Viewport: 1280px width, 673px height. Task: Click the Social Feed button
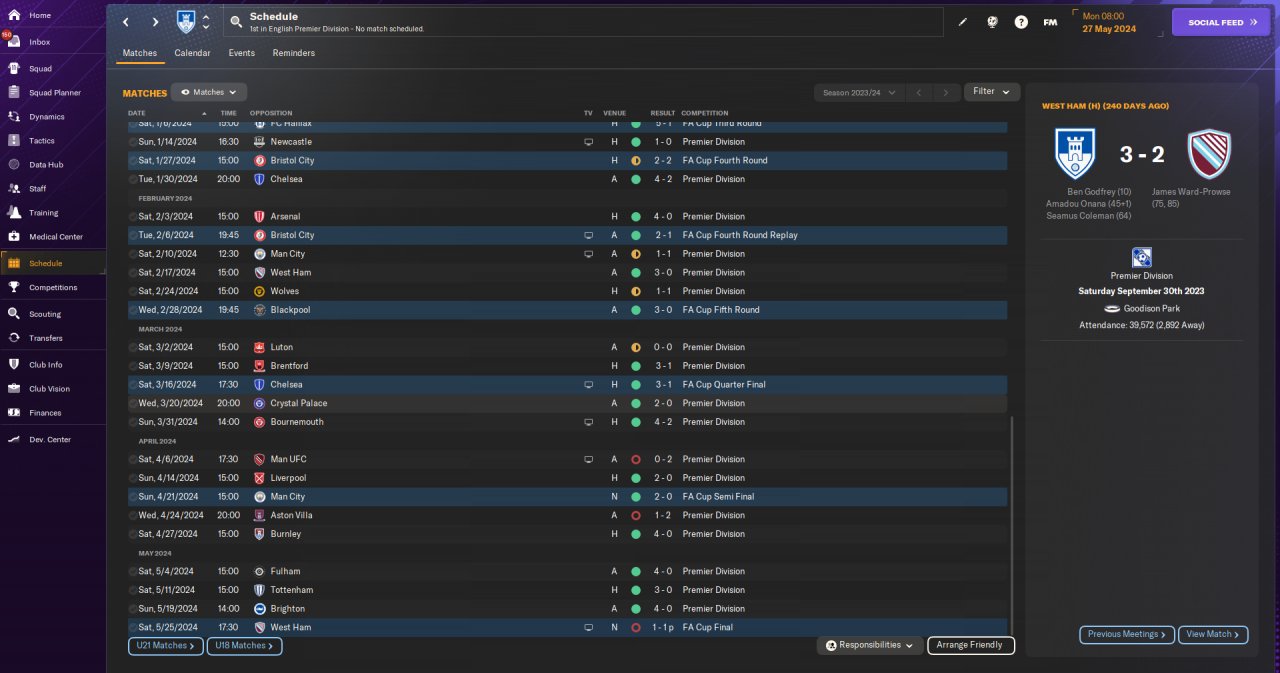tap(1221, 22)
